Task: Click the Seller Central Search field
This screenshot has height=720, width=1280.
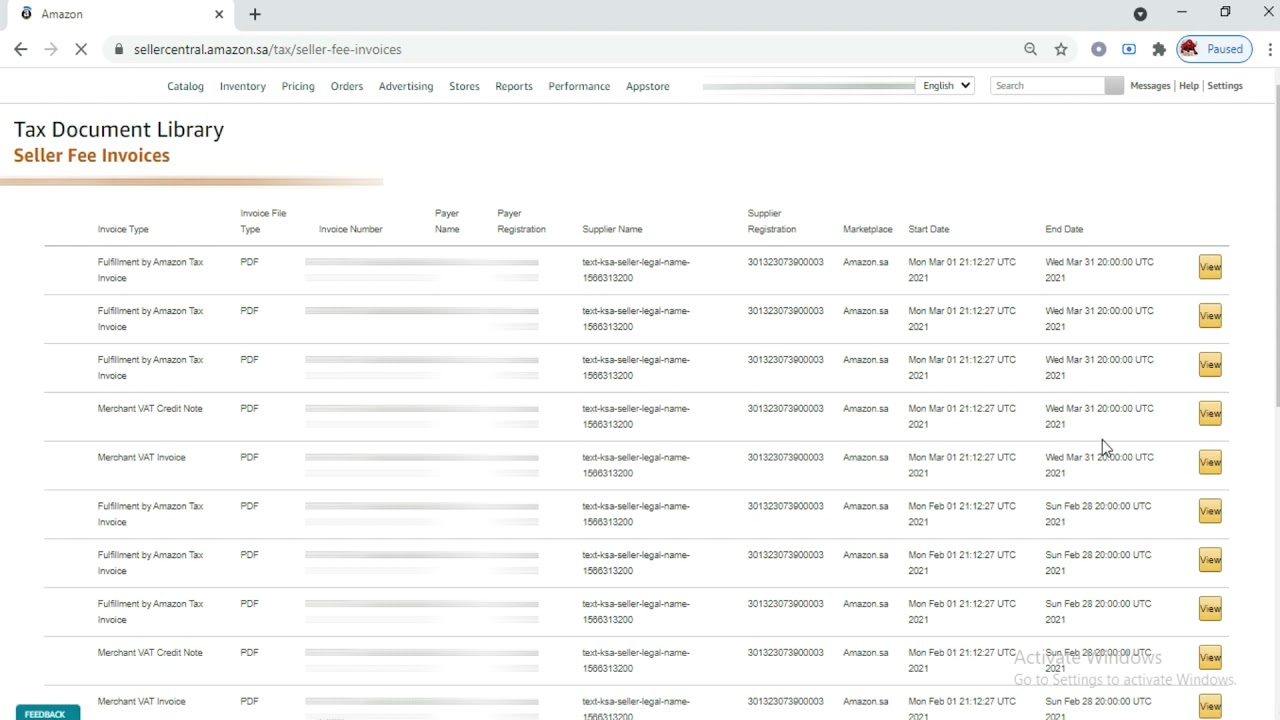Action: point(1047,86)
